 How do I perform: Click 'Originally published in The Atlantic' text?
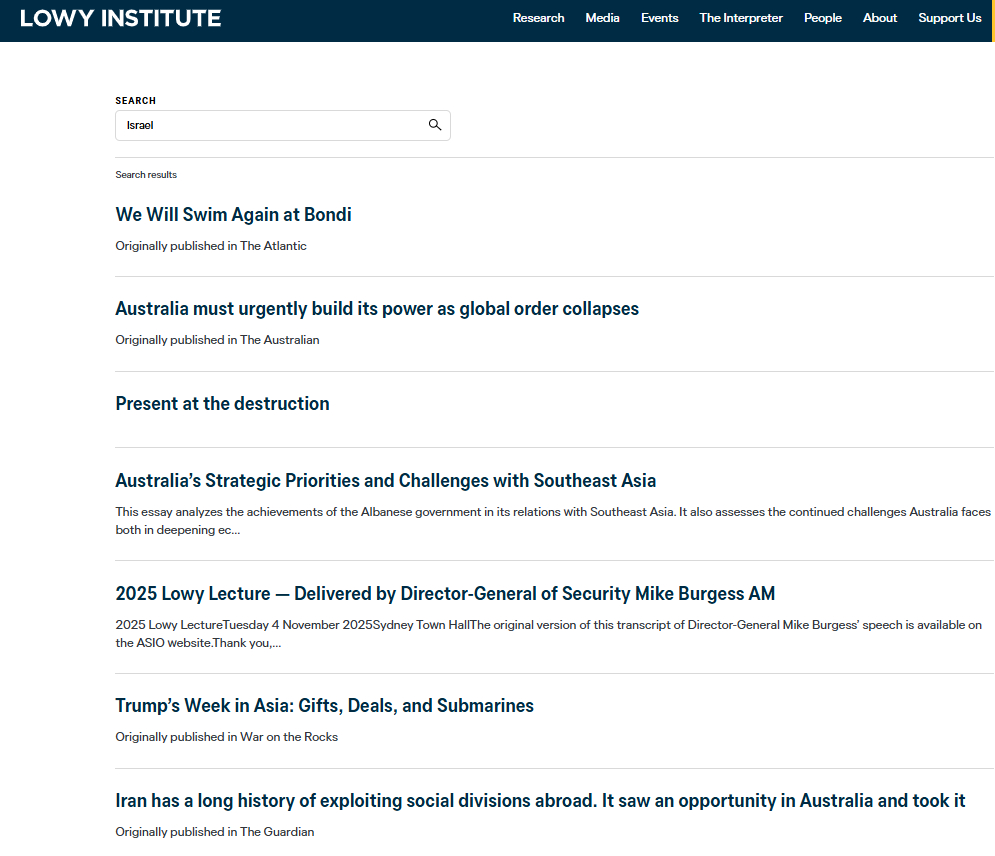click(x=211, y=246)
